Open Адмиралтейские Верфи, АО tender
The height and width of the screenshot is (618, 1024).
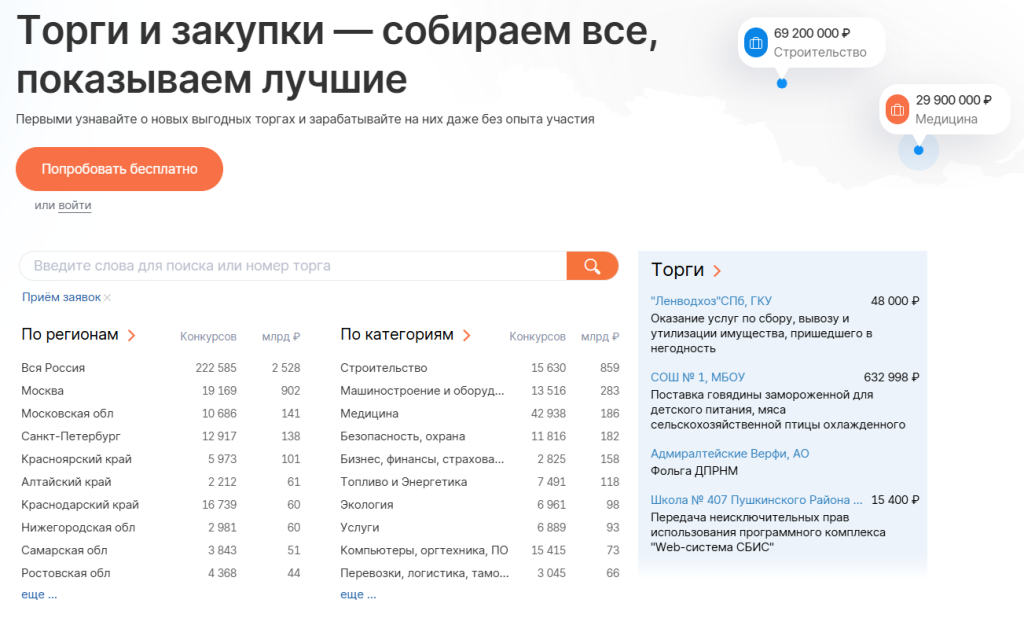(x=730, y=454)
